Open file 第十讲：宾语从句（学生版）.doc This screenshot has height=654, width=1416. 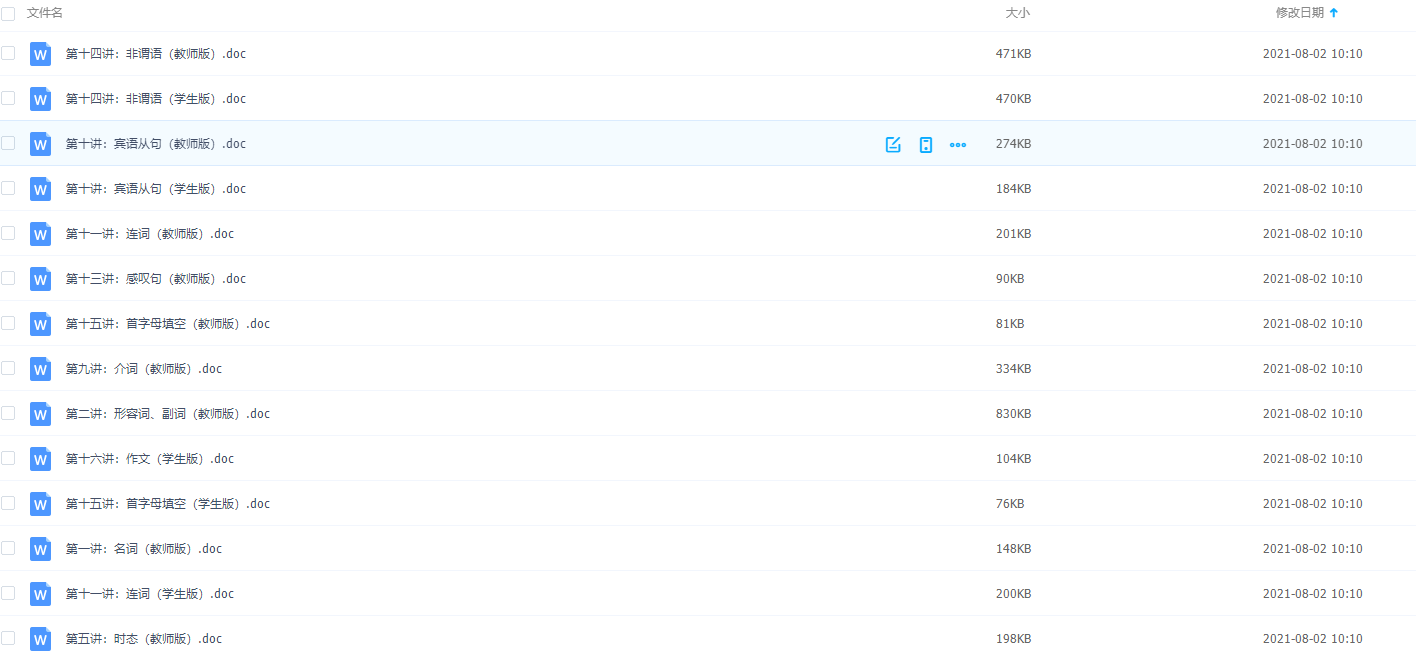(x=155, y=189)
